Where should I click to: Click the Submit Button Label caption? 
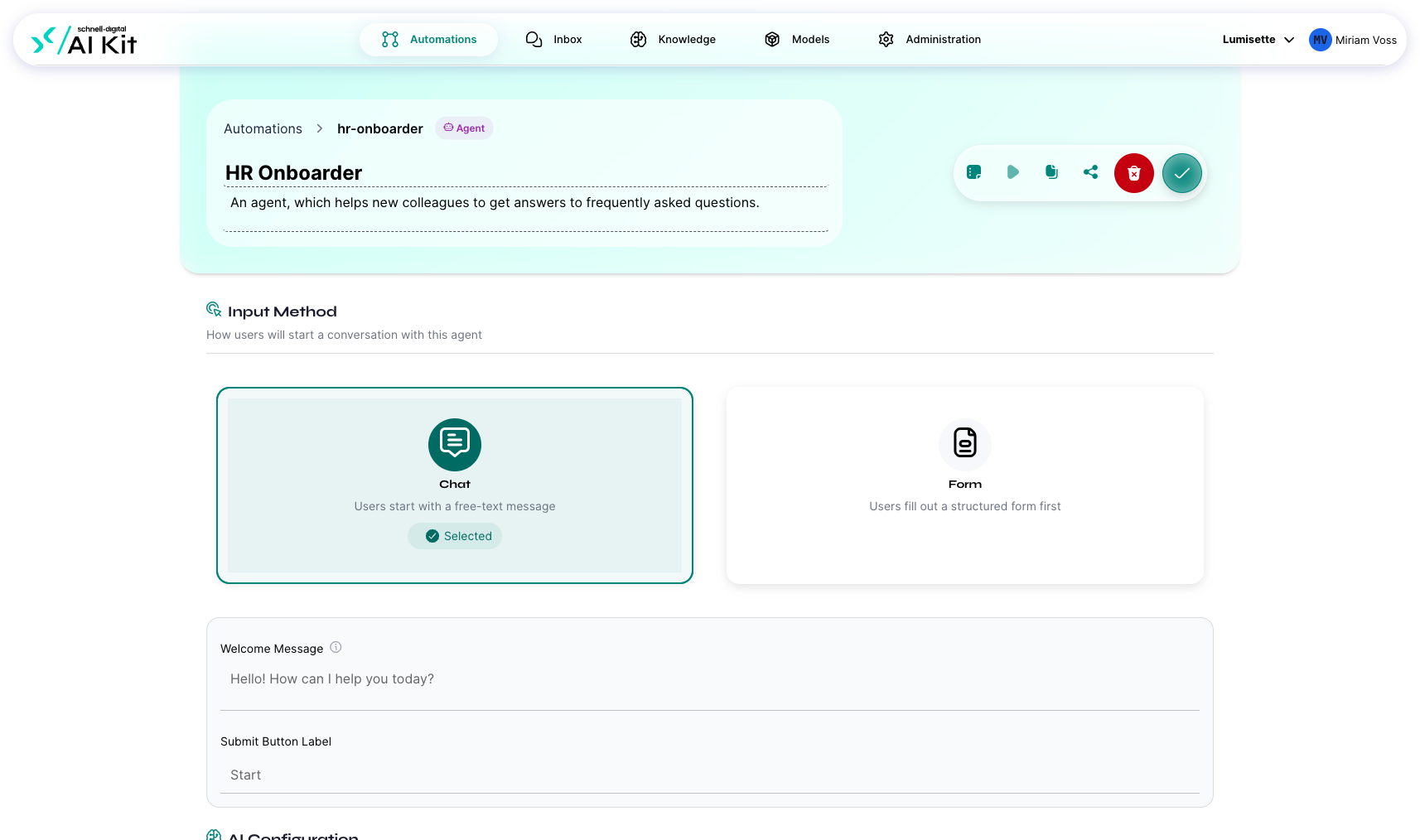pos(276,742)
